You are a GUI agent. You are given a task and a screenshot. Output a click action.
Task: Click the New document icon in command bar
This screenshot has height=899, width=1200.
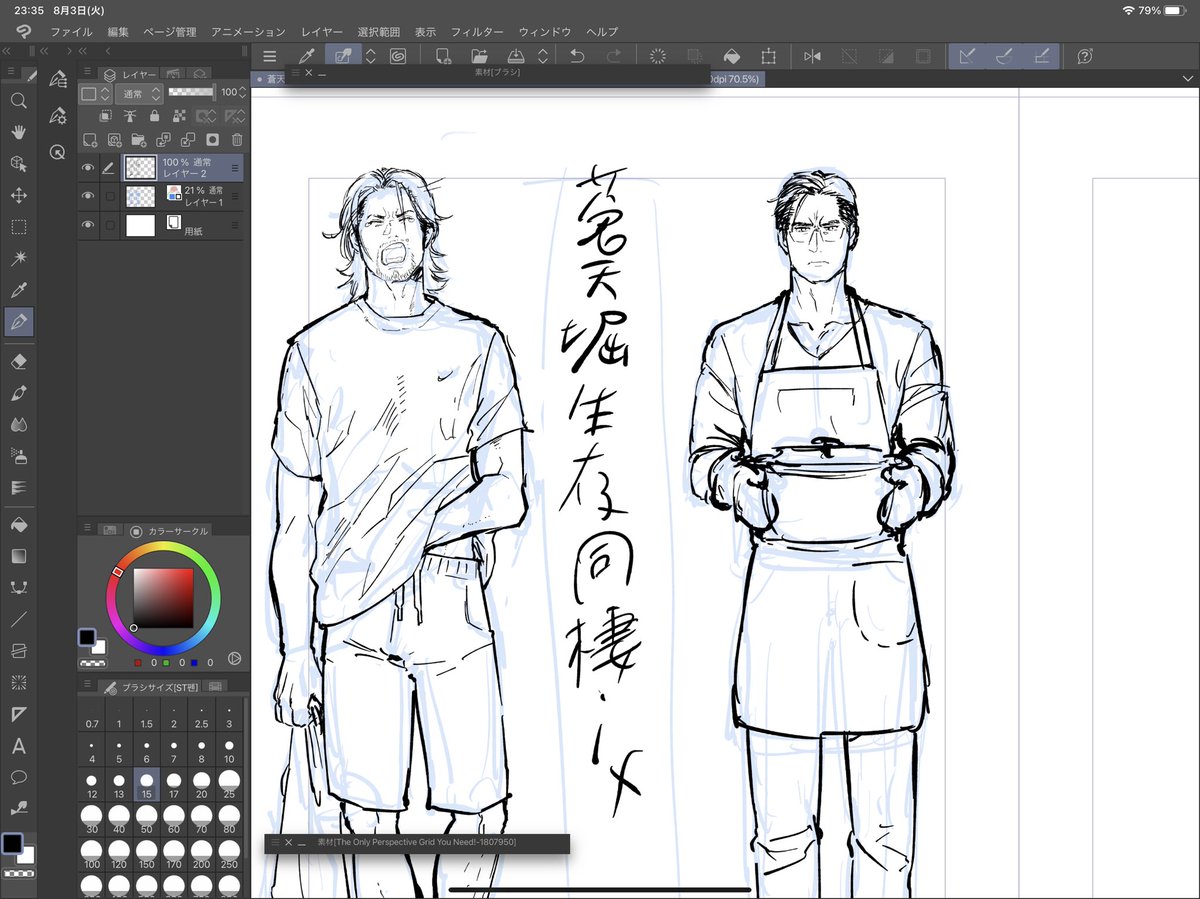[442, 56]
